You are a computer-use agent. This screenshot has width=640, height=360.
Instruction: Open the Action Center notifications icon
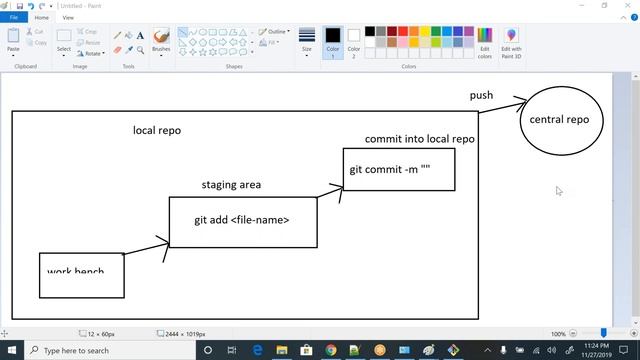click(x=623, y=350)
